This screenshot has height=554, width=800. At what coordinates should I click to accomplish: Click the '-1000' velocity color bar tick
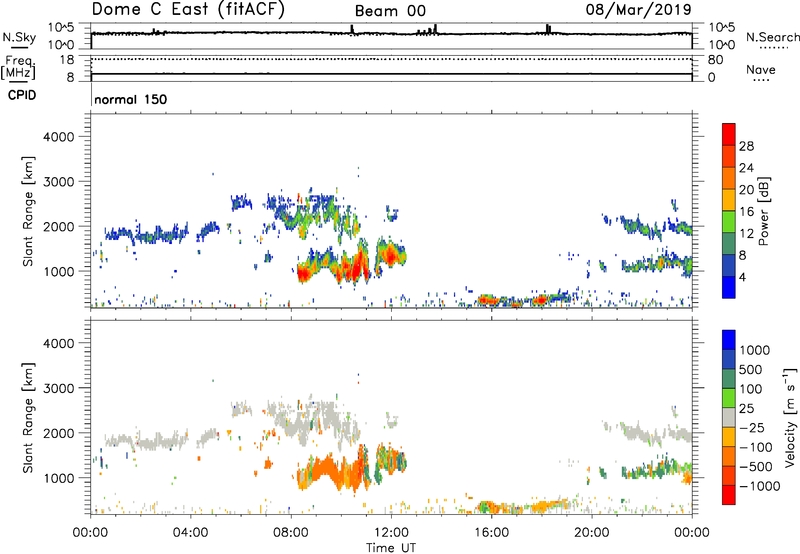point(760,486)
